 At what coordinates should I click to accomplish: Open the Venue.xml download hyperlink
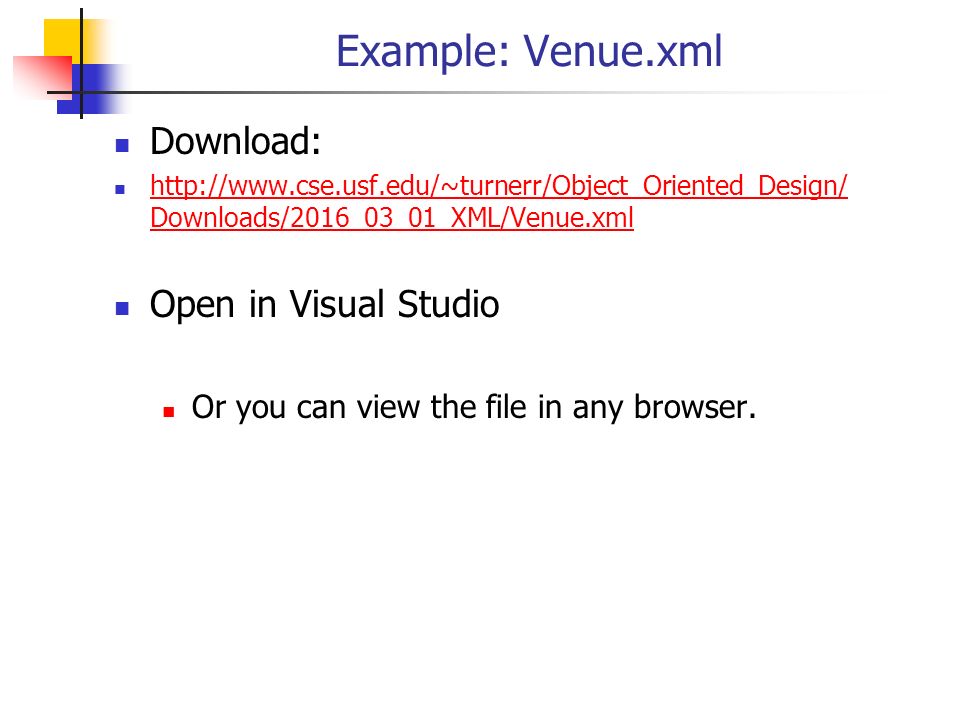click(x=498, y=201)
